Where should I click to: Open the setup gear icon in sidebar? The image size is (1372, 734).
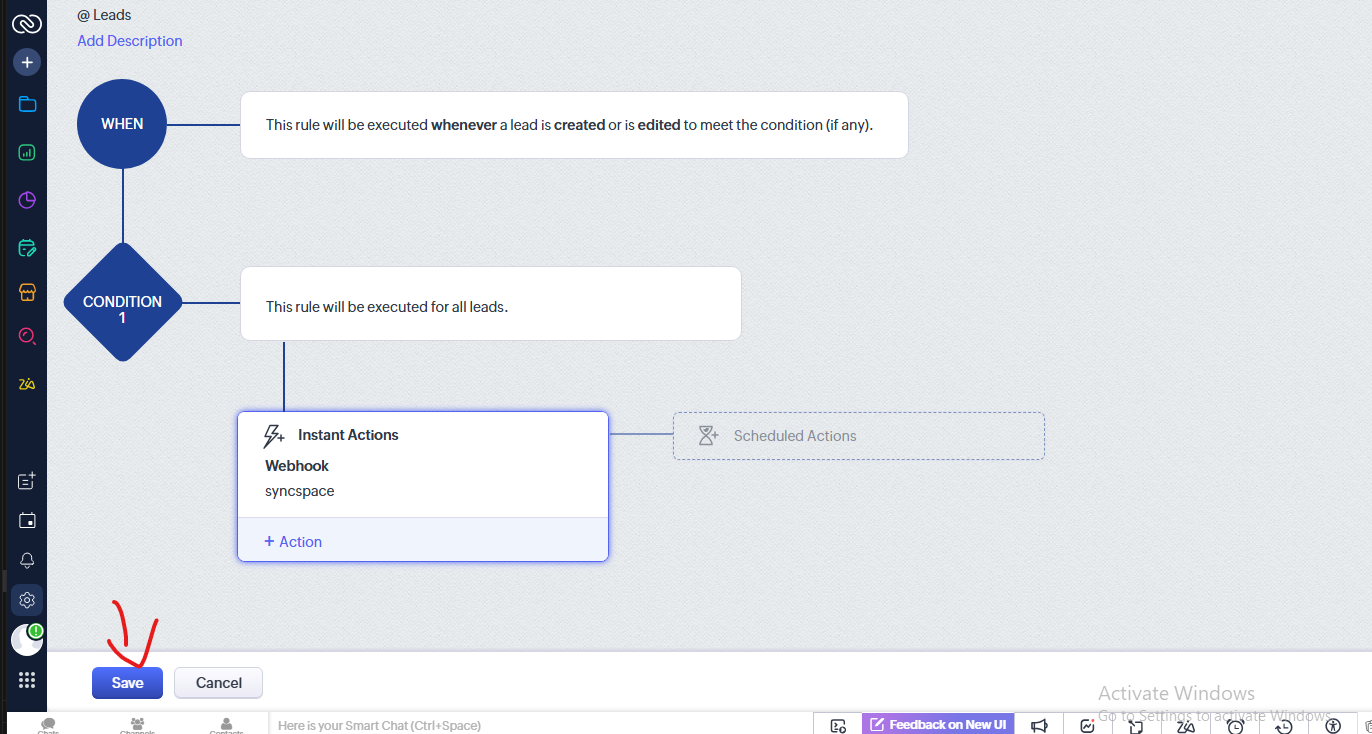pos(27,600)
